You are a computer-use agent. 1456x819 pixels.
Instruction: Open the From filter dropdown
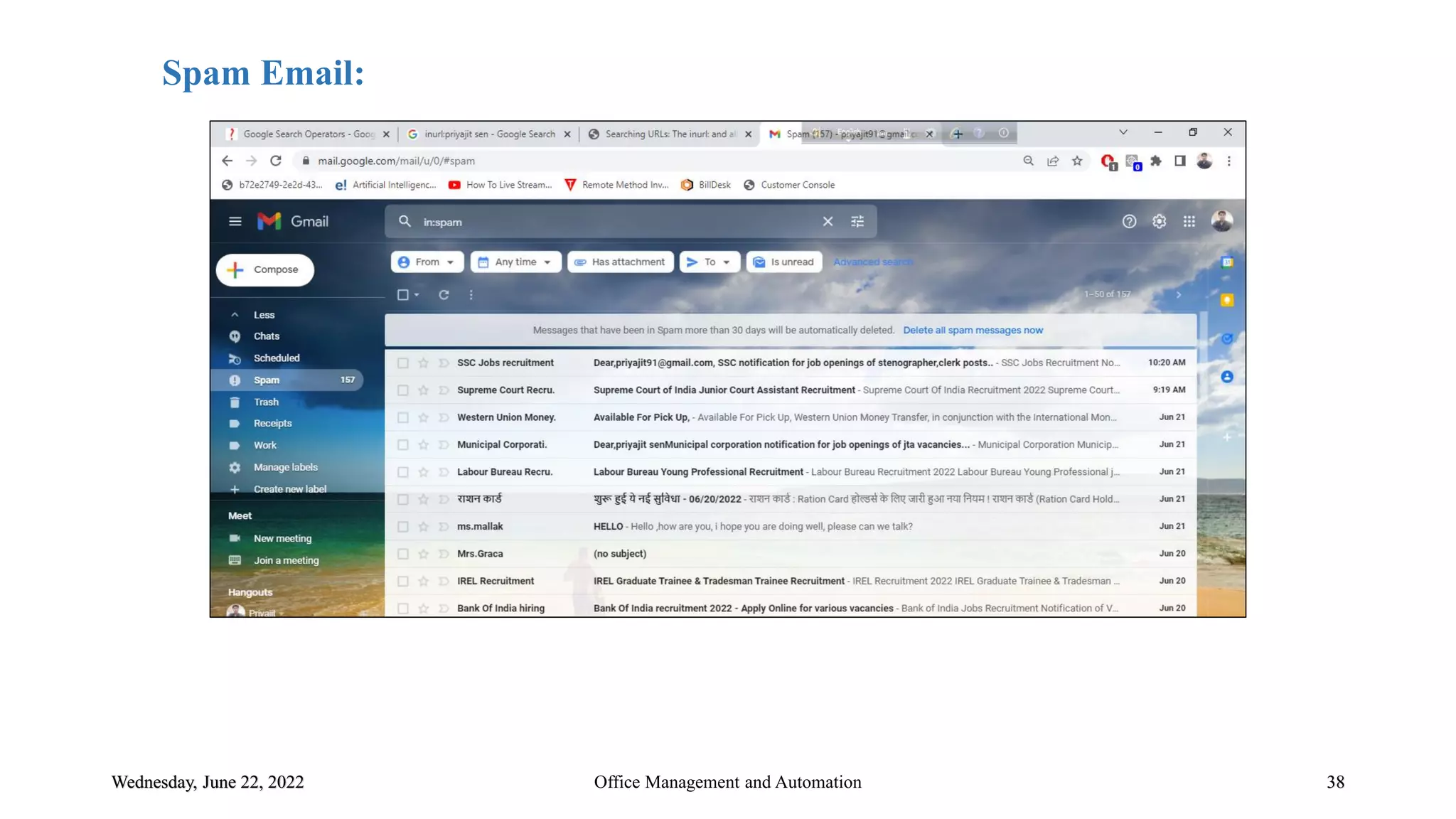tap(427, 262)
